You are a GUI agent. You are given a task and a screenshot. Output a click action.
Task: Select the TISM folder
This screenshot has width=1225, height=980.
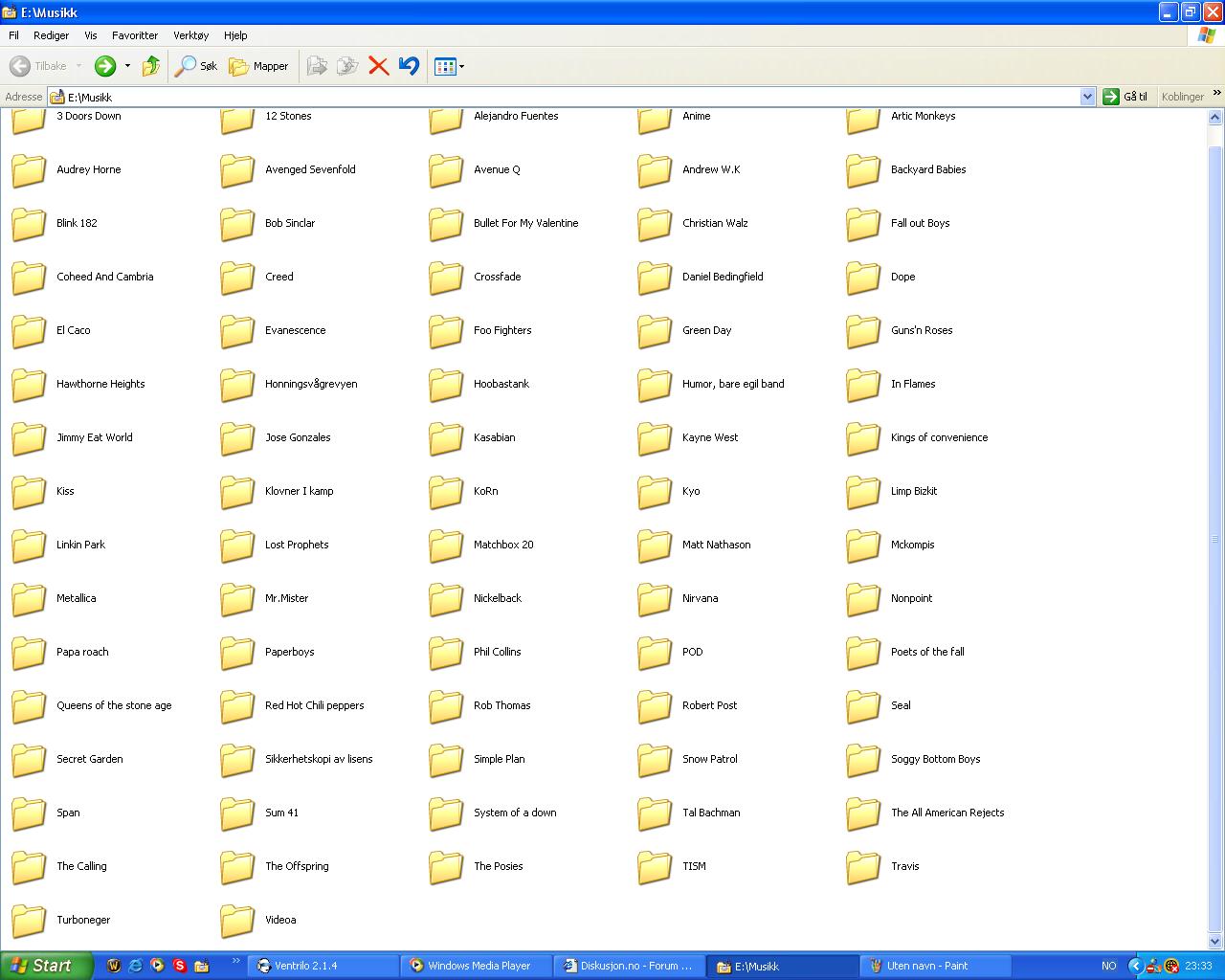point(673,867)
